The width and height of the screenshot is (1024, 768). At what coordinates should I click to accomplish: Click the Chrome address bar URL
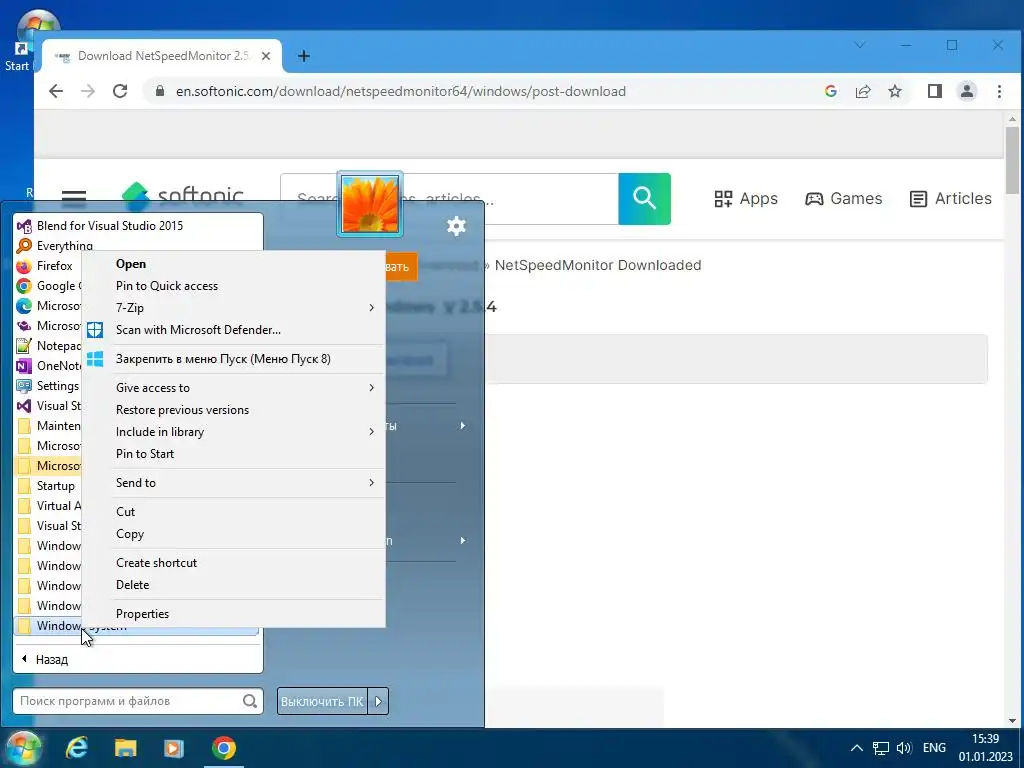pyautogui.click(x=400, y=91)
